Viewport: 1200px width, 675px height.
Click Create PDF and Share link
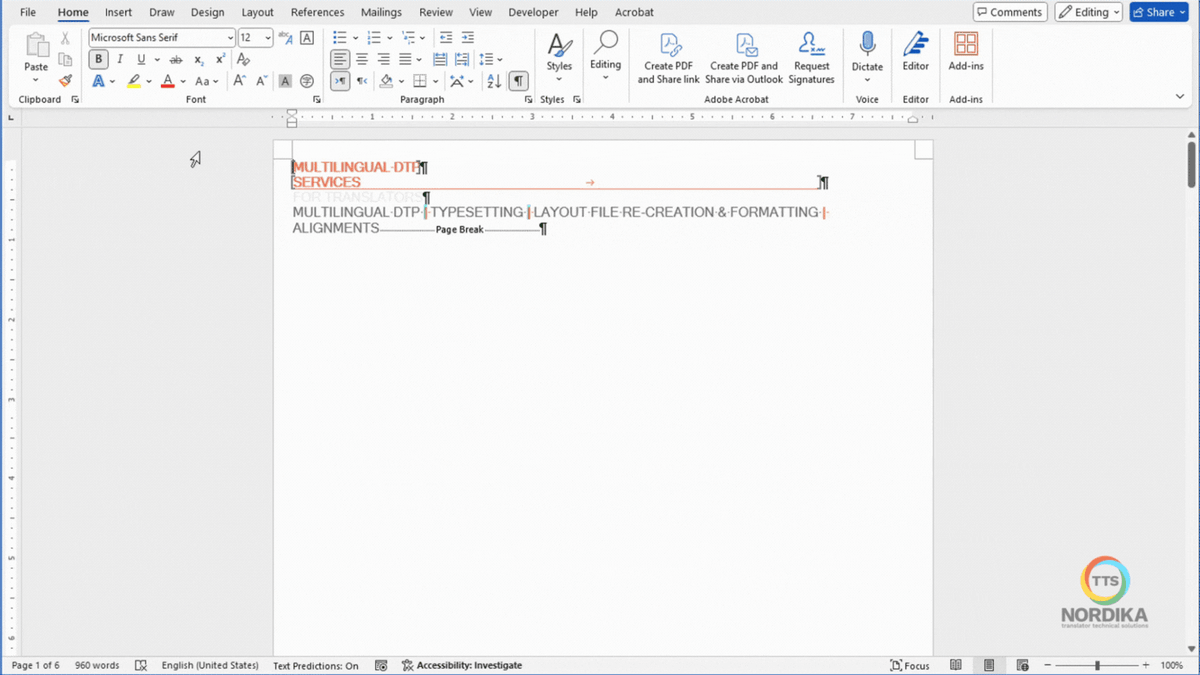point(668,58)
